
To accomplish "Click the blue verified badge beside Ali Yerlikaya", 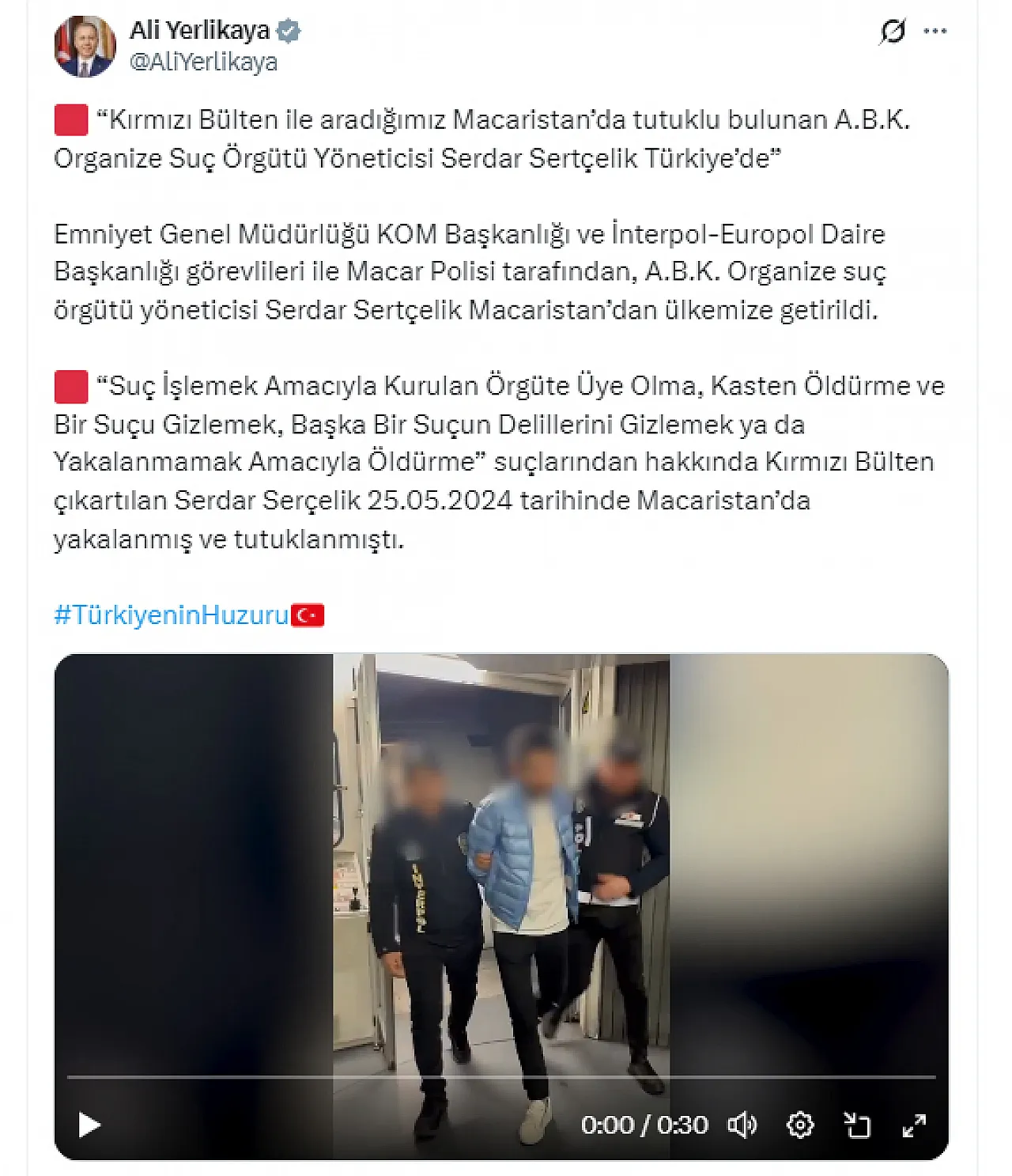I will (289, 31).
